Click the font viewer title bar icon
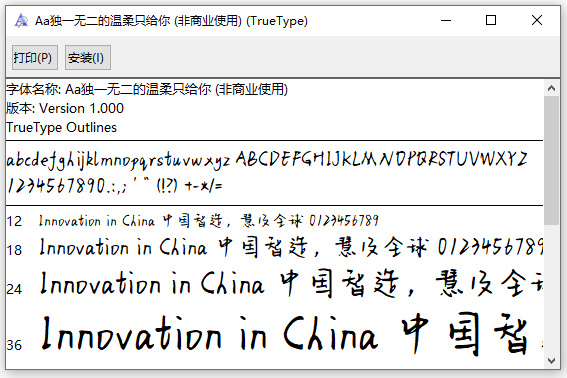The width and height of the screenshot is (567, 378). [x=21, y=21]
